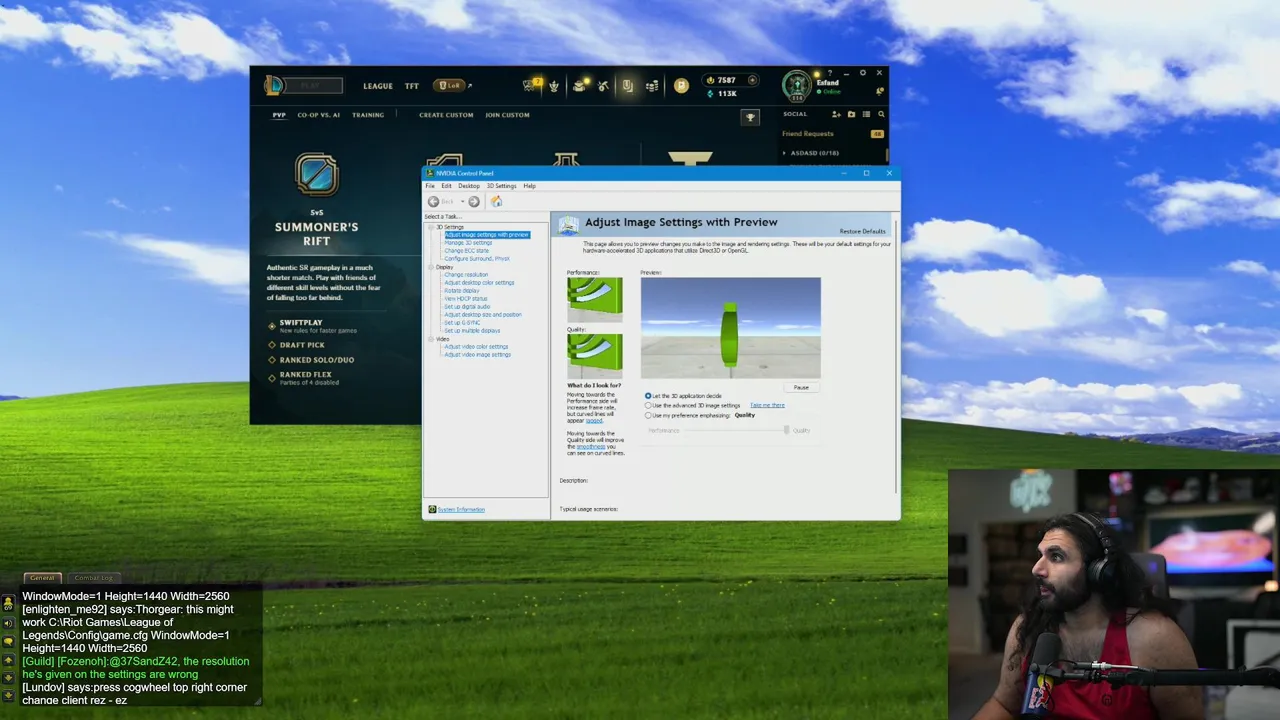1280x720 pixels.
Task: Click the Quality sample thumbnail
Action: [x=595, y=356]
